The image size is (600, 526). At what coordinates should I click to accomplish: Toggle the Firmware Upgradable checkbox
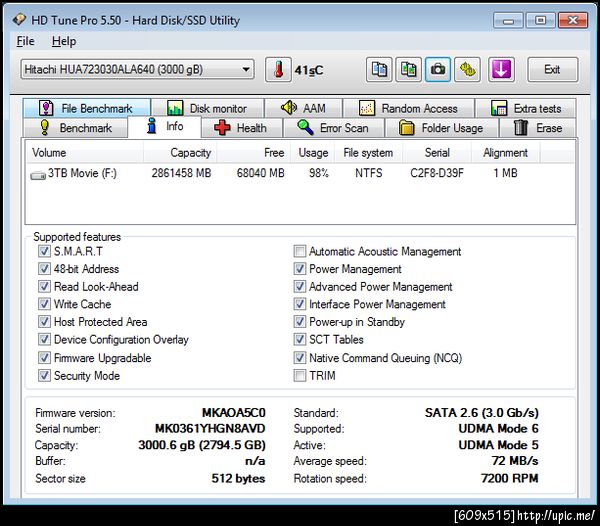[44, 358]
